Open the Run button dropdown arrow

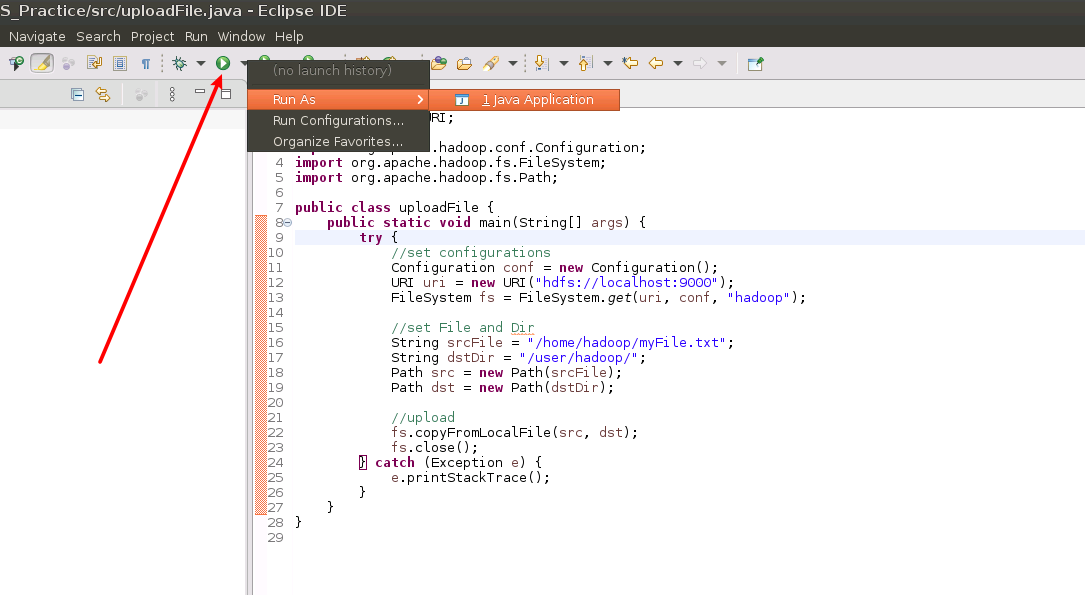point(242,62)
